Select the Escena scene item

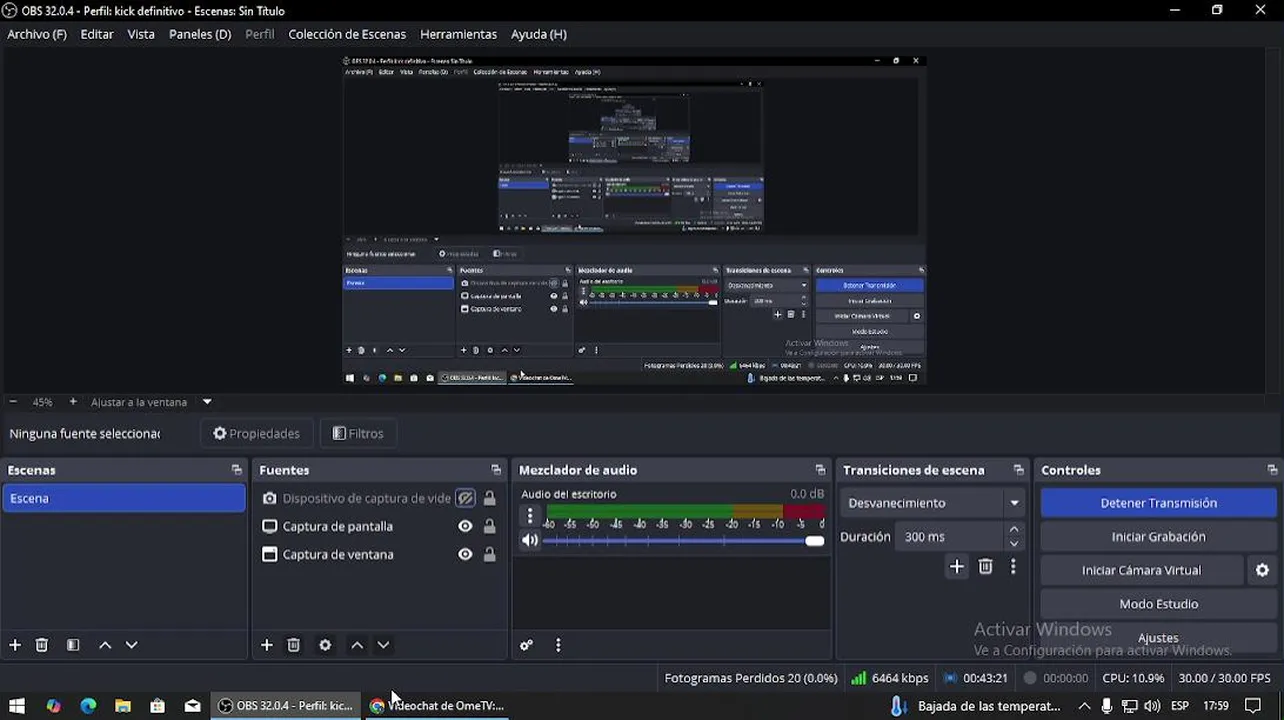tap(124, 498)
